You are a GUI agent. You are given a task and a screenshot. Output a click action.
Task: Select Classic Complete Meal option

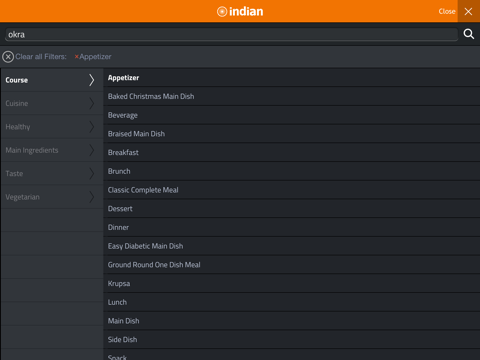(292, 190)
